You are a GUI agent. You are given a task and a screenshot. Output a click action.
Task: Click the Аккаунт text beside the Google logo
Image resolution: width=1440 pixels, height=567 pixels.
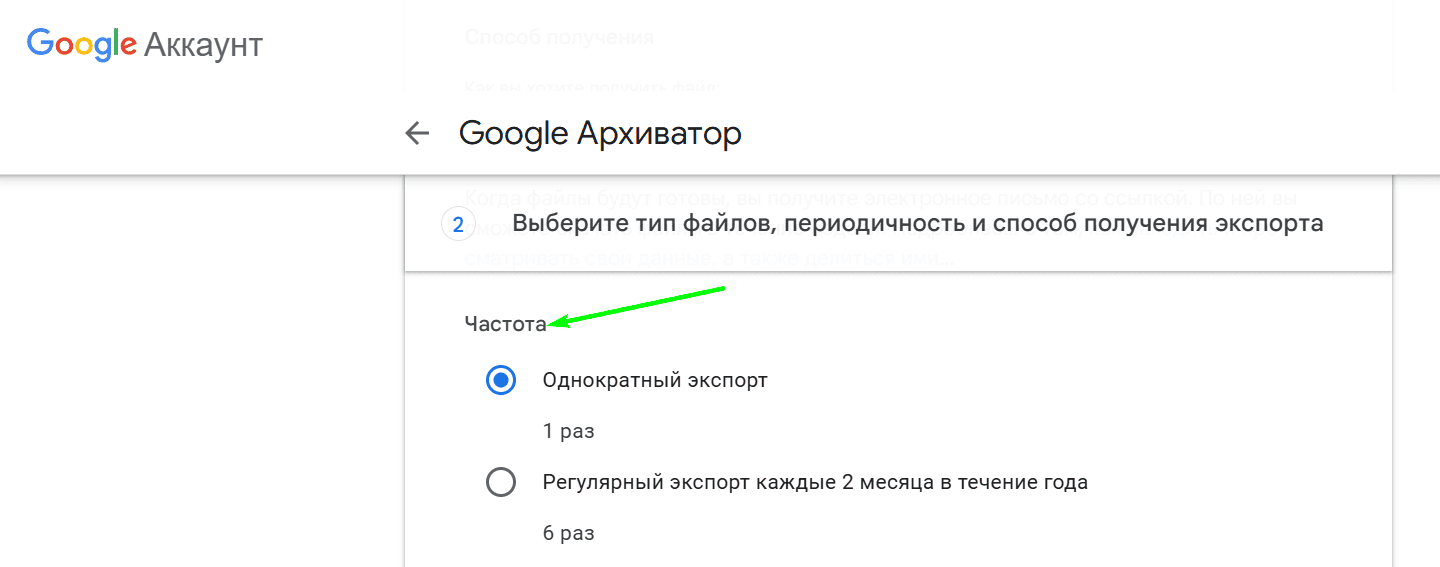204,46
